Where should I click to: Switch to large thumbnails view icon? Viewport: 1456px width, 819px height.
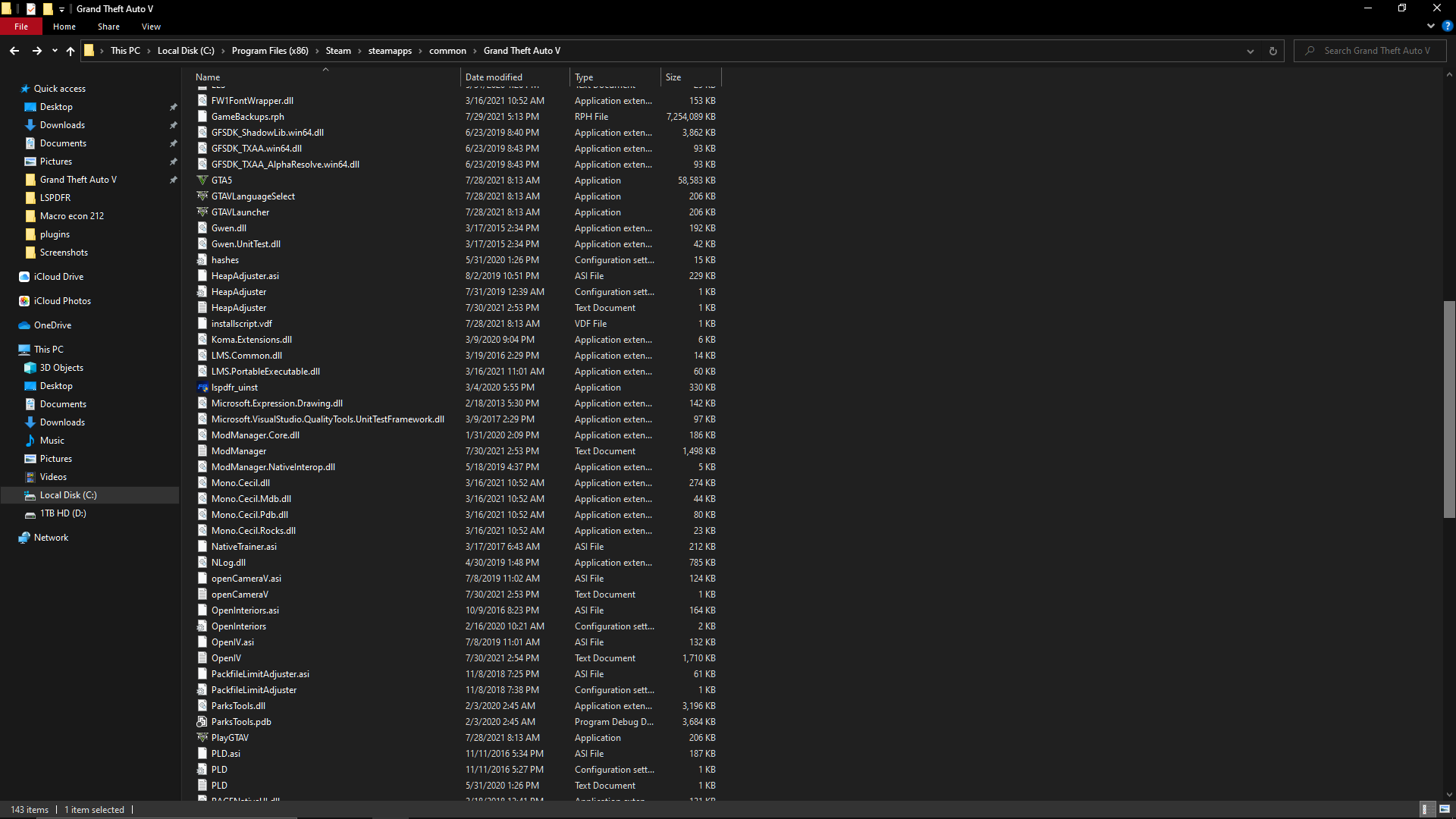pyautogui.click(x=1445, y=809)
